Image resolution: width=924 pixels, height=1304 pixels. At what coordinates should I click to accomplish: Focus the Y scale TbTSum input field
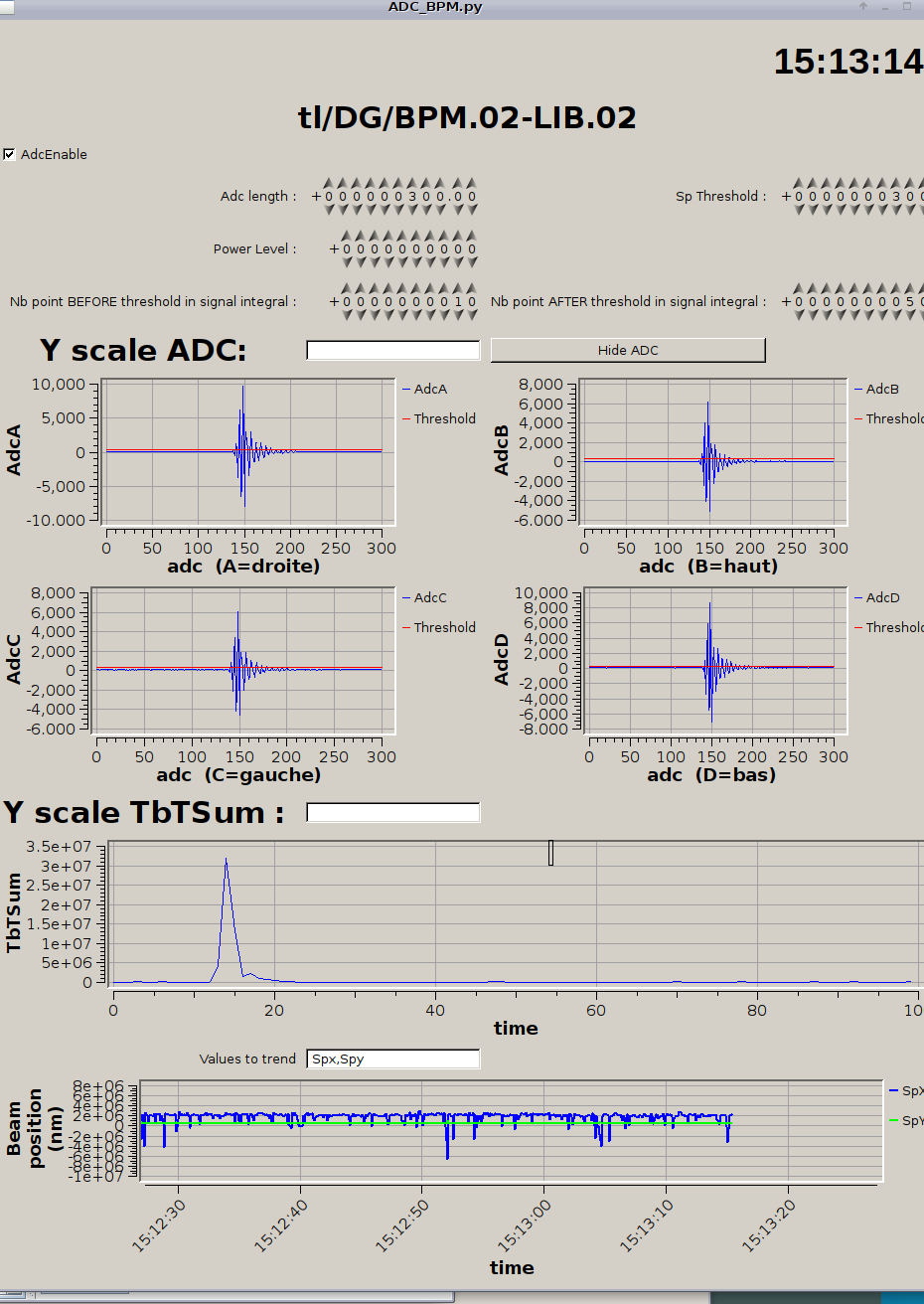[x=392, y=813]
